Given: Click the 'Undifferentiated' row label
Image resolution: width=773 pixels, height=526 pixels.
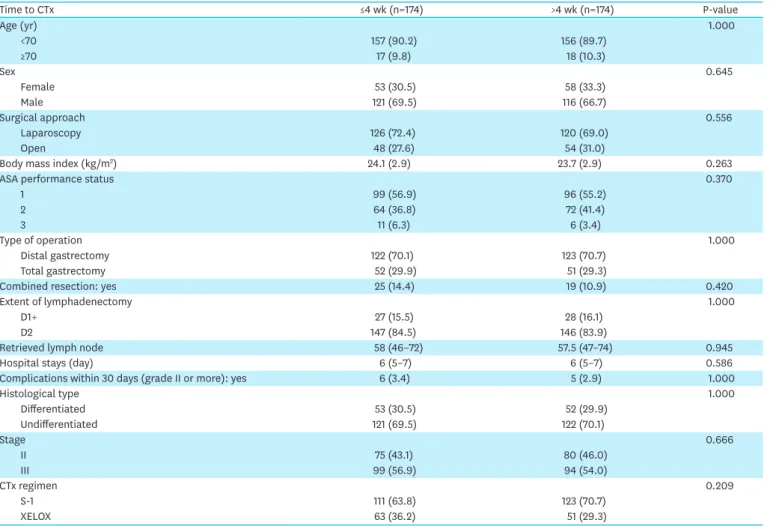Looking at the screenshot, I should pos(59,424).
